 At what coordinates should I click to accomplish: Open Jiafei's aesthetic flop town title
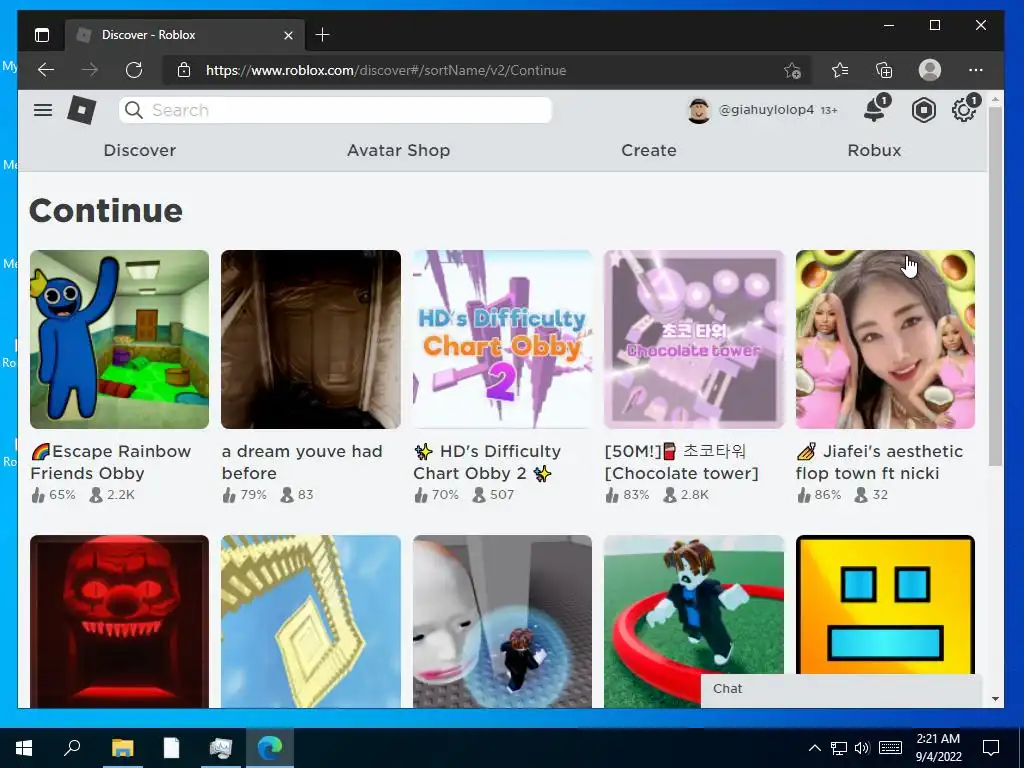point(879,462)
